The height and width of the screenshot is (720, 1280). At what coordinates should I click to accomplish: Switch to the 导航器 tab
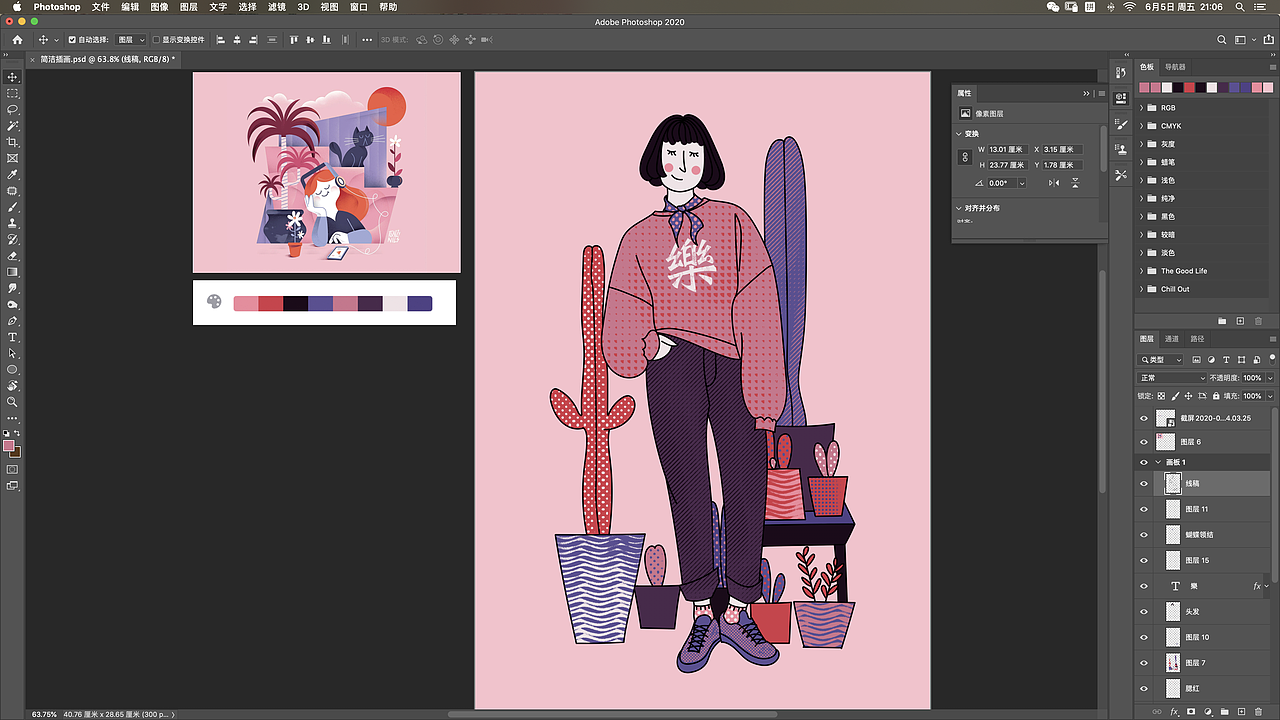[1175, 67]
